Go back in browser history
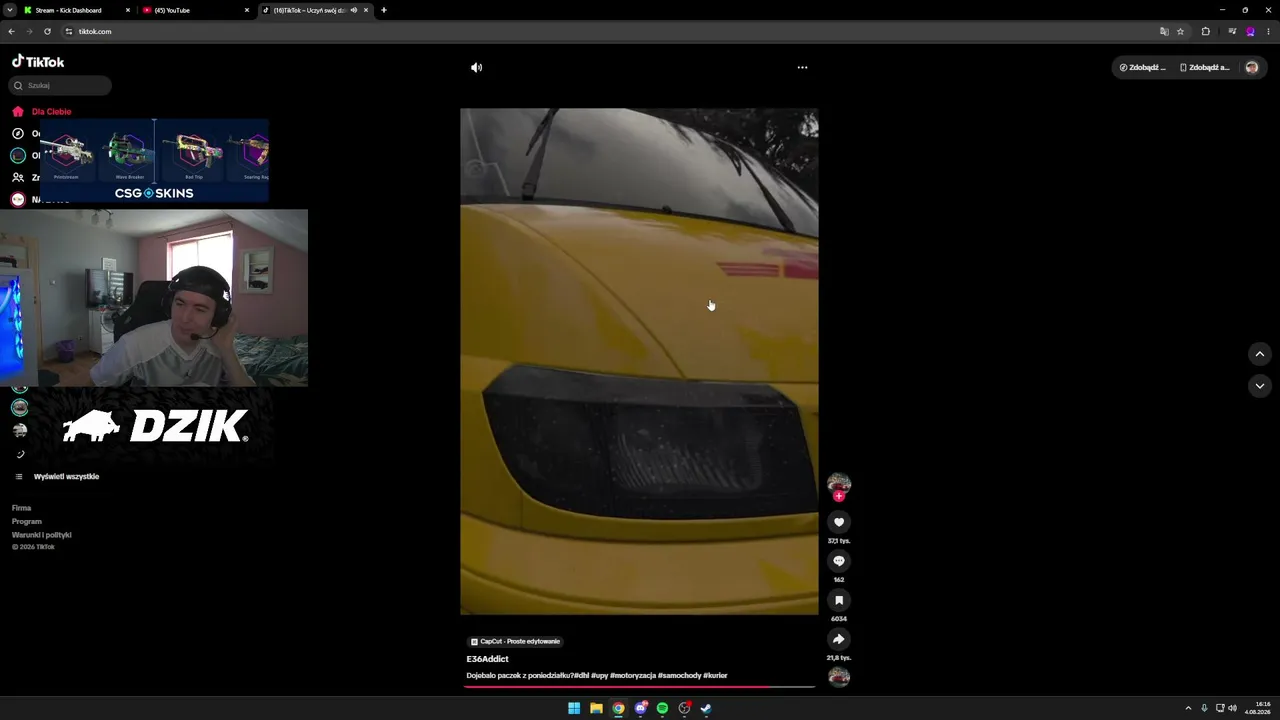The width and height of the screenshot is (1280, 720). (x=11, y=31)
